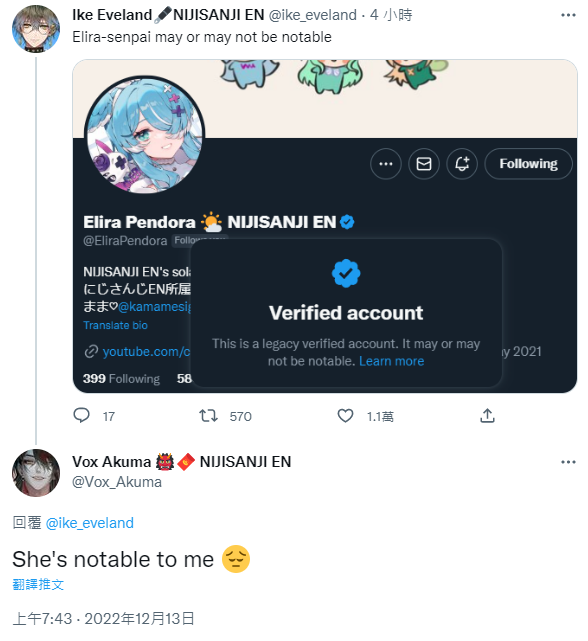Click the tweet timestamp 上午7:43 · 2022年12月13日

[103, 619]
